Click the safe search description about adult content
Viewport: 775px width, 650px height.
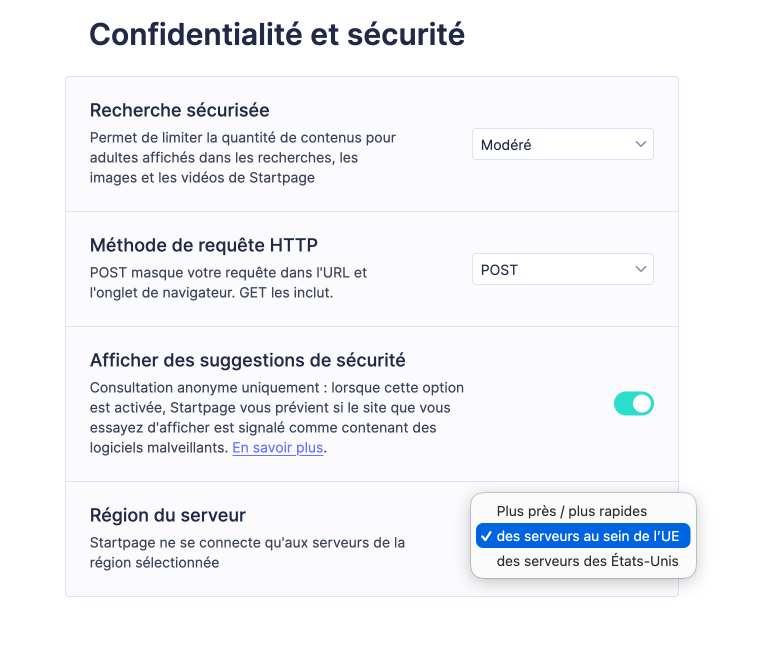(x=242, y=158)
